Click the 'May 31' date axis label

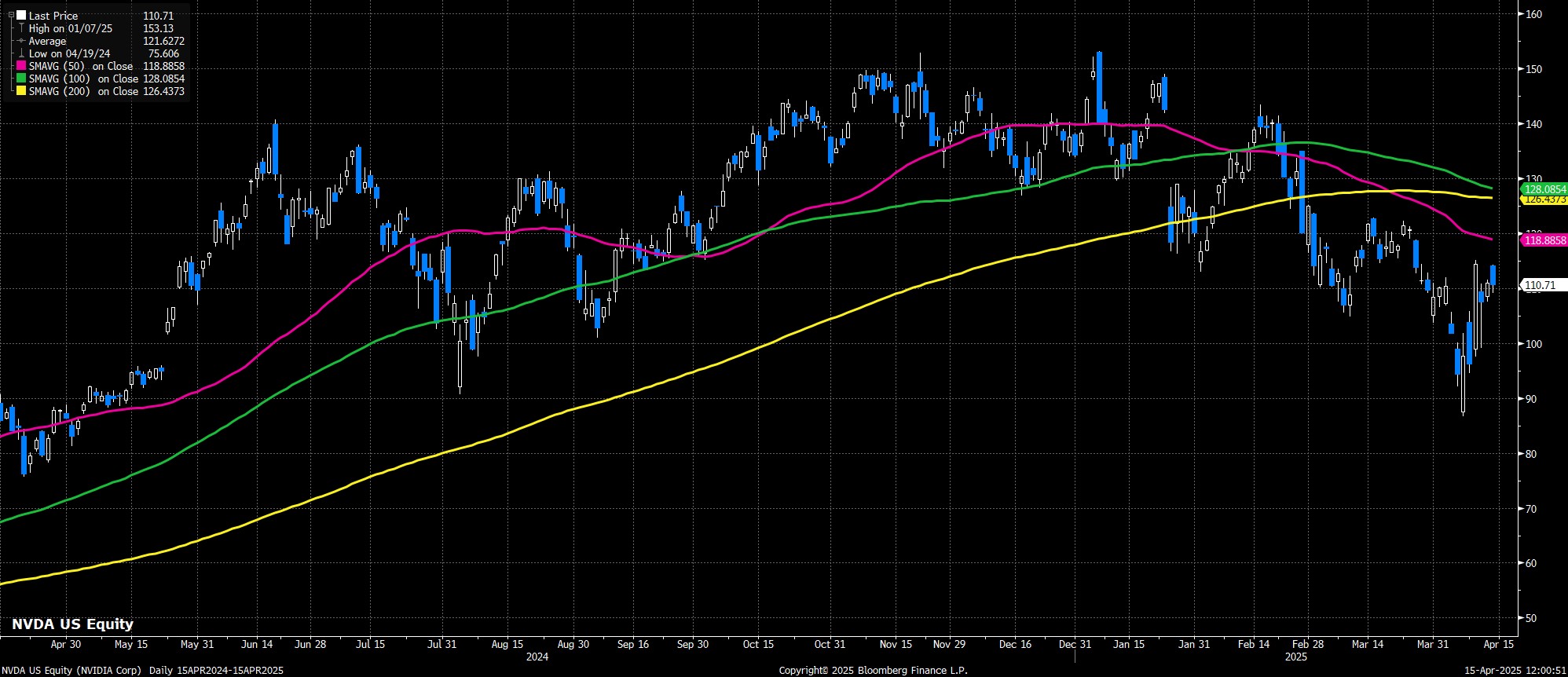click(x=197, y=644)
